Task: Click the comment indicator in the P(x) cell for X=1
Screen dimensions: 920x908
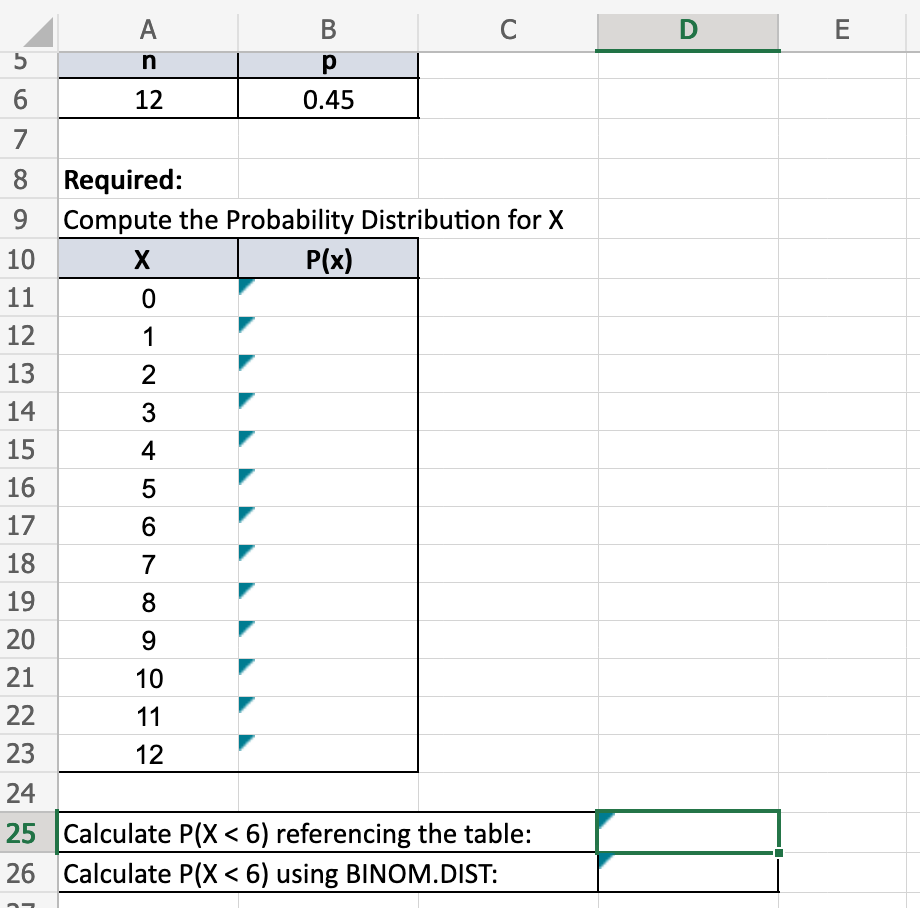Action: pyautogui.click(x=243, y=324)
